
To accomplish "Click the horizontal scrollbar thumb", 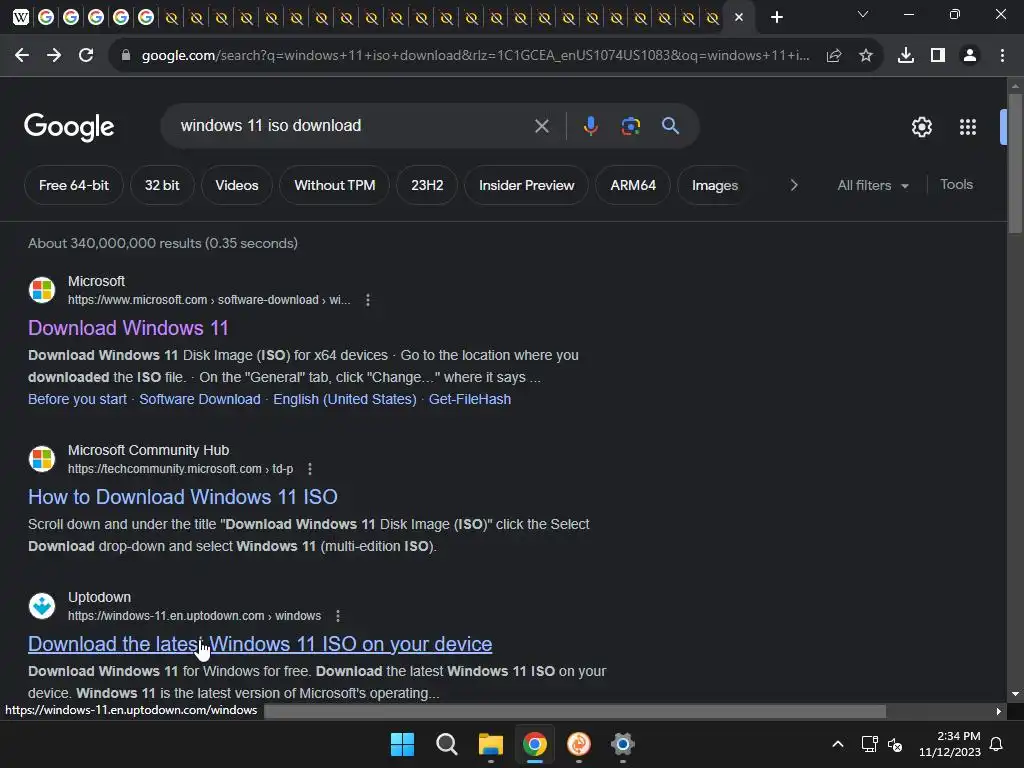I will (x=575, y=711).
